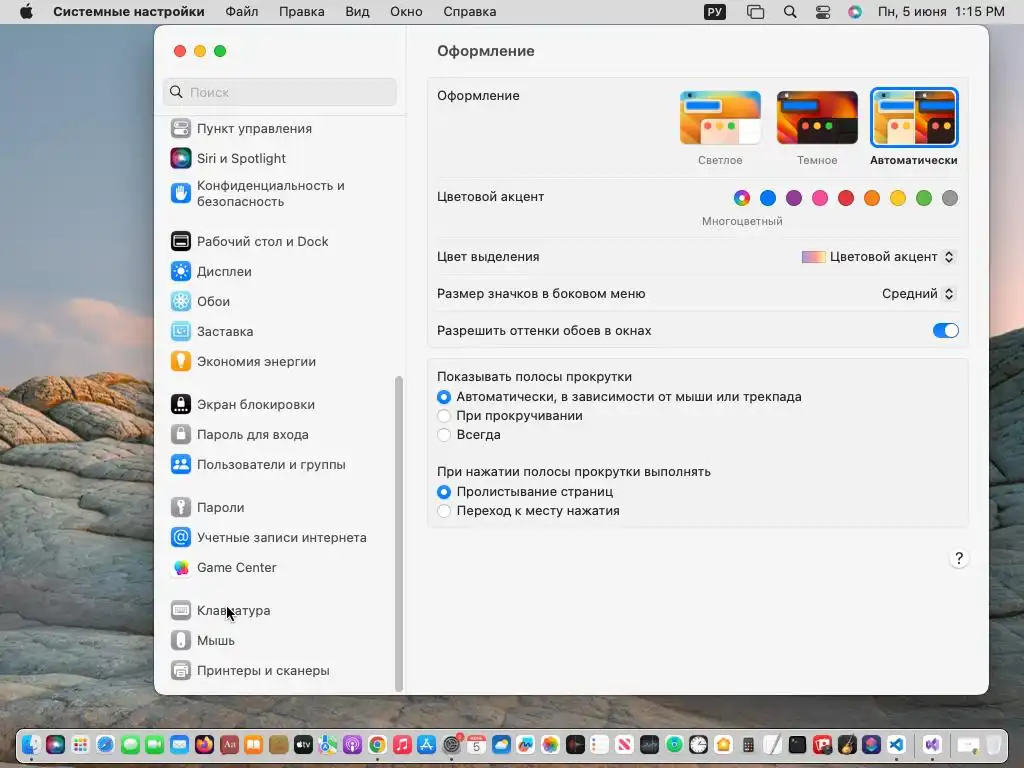This screenshot has width=1024, height=768.
Task: Choose Светлое appearance thumbnail
Action: (720, 118)
